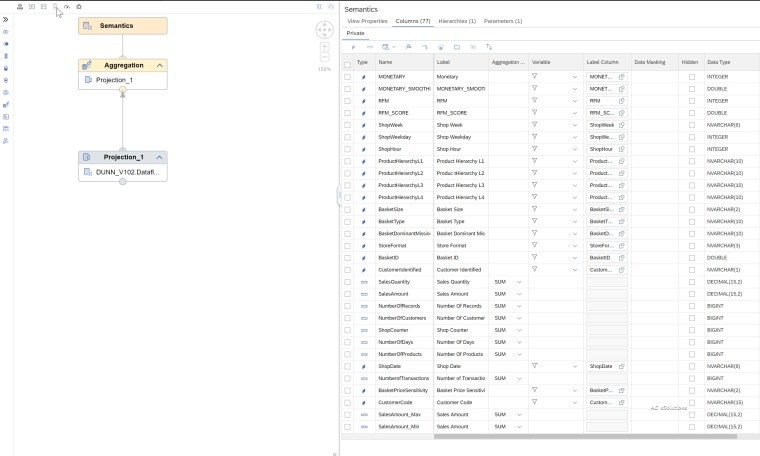Expand the left node palette with double chevron
Image resolution: width=760 pixels, height=456 pixels.
point(6,19)
